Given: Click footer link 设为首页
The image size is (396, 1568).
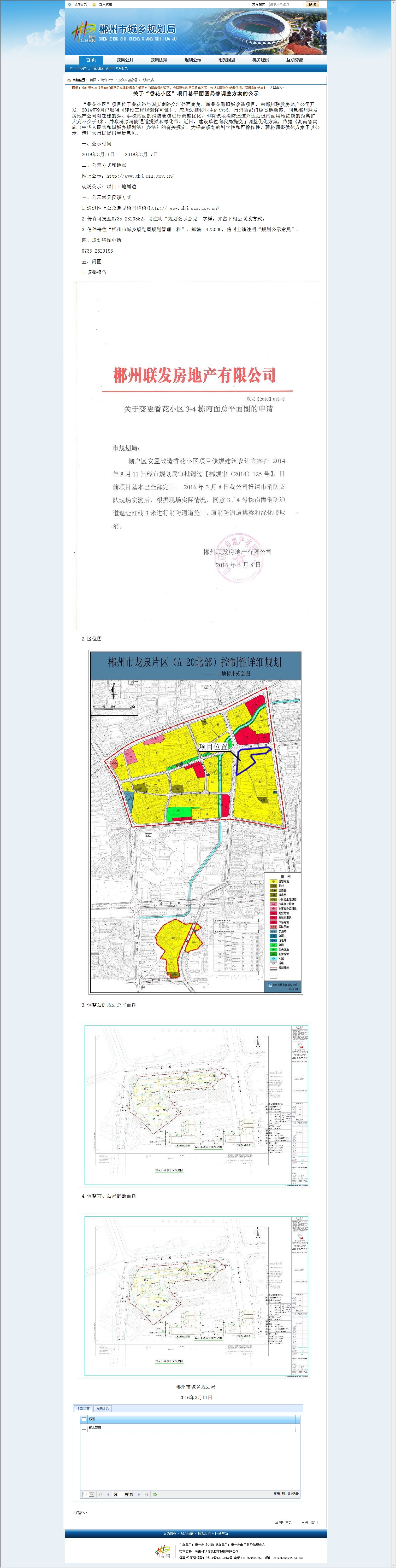Looking at the screenshot, I should (x=170, y=1533).
